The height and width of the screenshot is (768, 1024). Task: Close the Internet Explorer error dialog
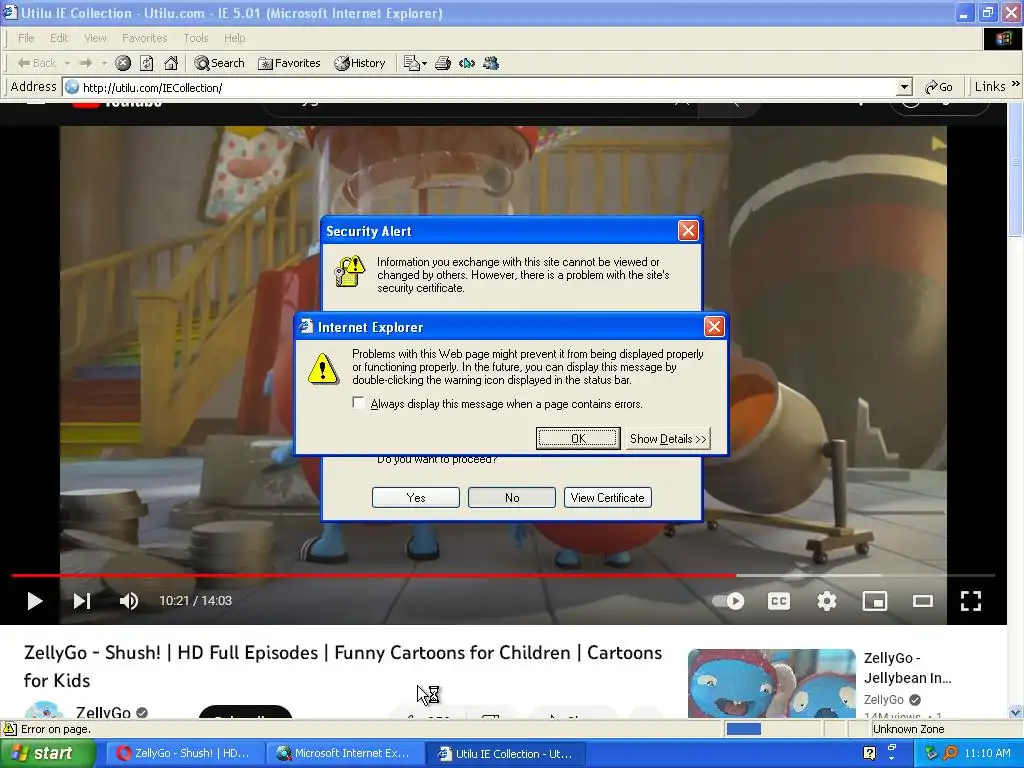pyautogui.click(x=714, y=327)
